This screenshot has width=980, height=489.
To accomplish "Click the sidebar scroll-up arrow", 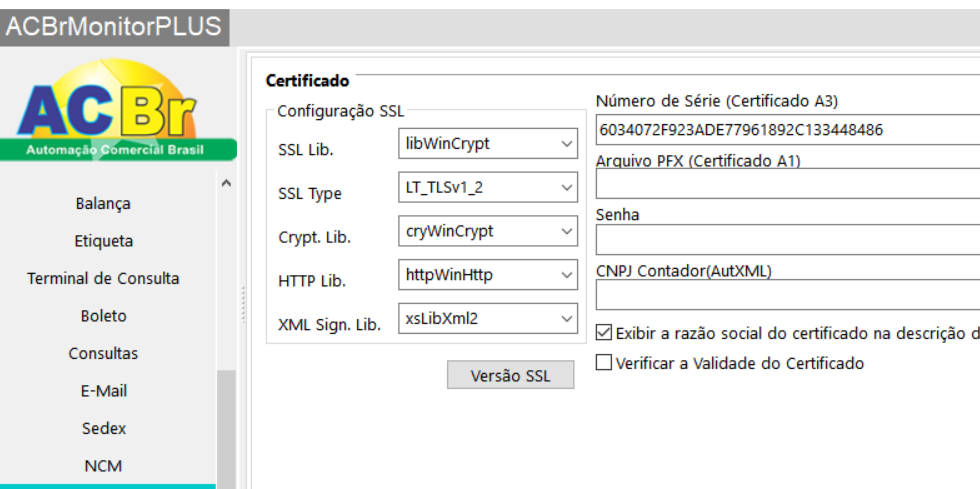I will click(x=226, y=183).
